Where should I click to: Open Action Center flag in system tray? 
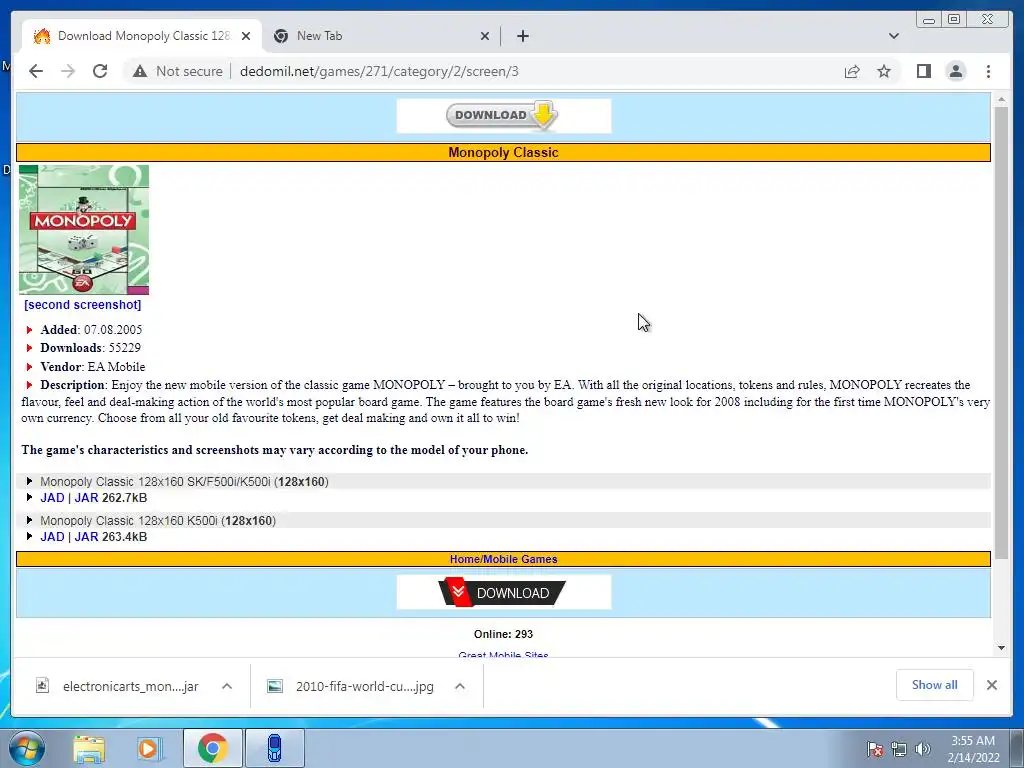pos(874,749)
